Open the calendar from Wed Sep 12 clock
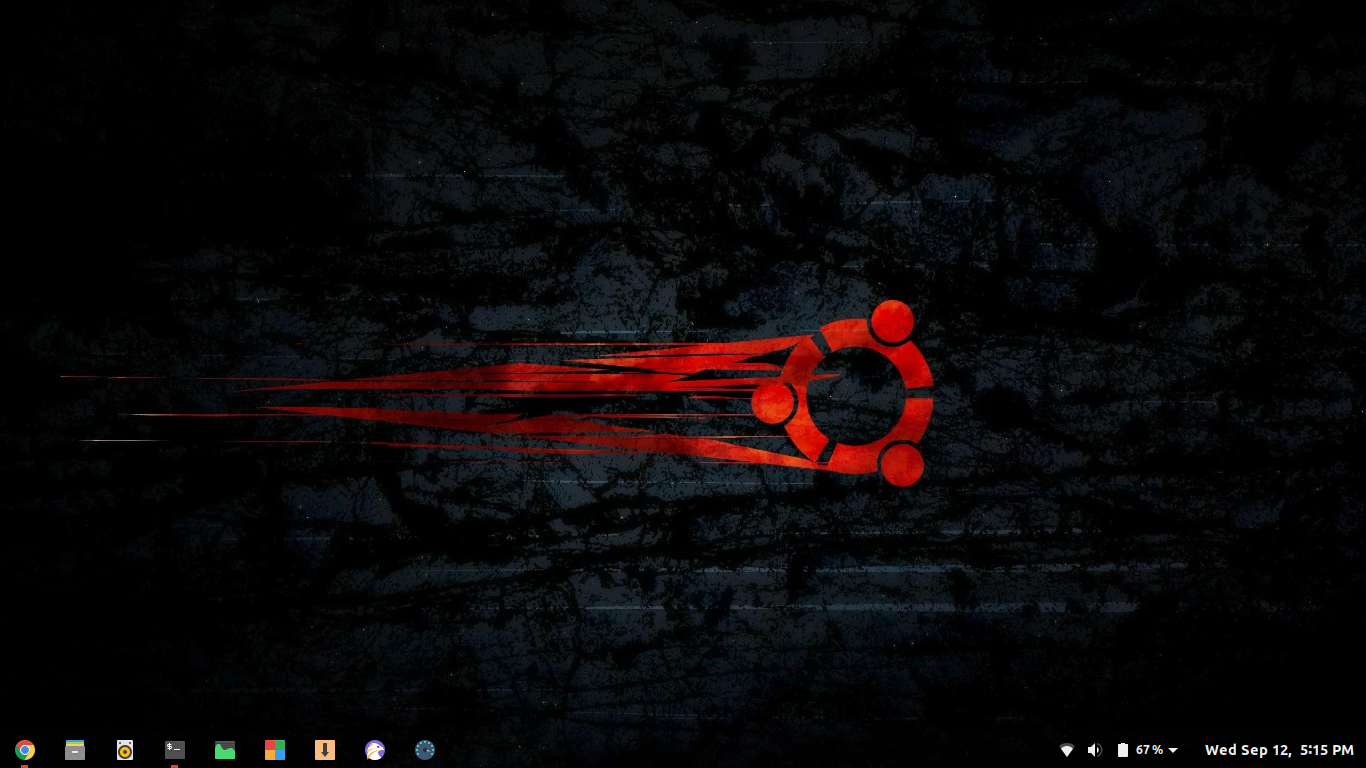The width and height of the screenshot is (1366, 768). pos(1279,750)
